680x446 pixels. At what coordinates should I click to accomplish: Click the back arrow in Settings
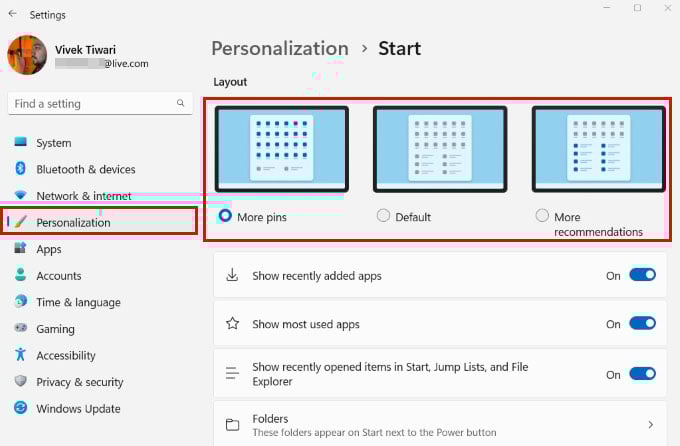click(x=13, y=14)
